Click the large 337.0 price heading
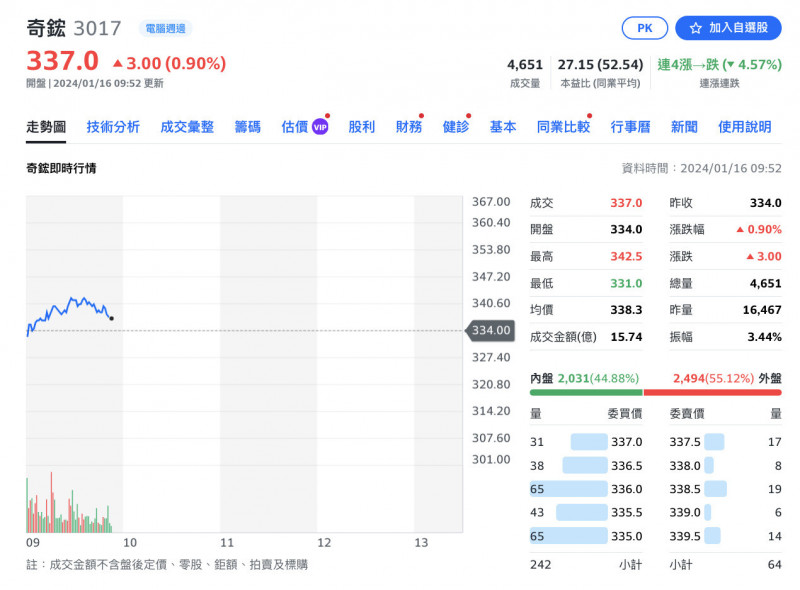This screenshot has width=800, height=590. tap(62, 61)
